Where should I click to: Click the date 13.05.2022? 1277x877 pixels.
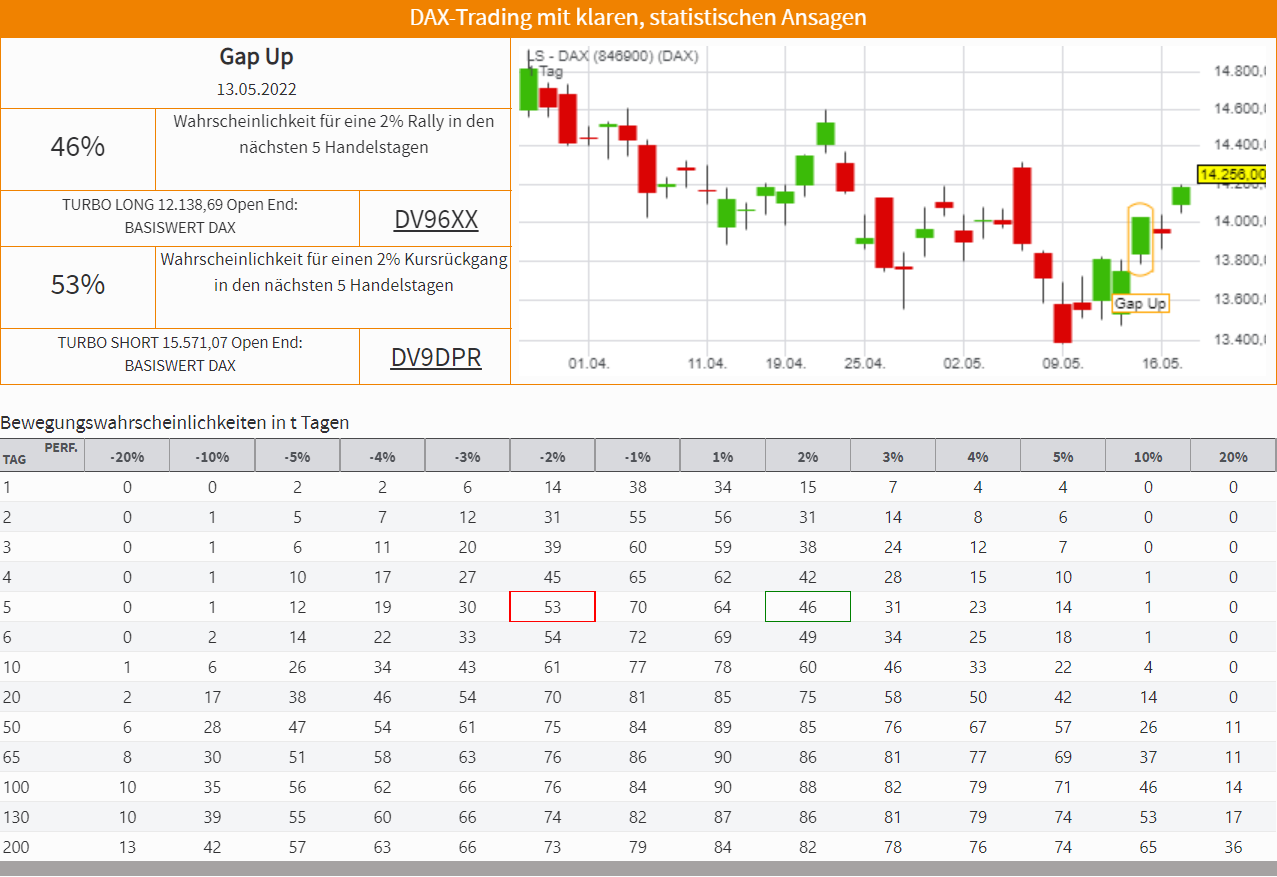coord(256,89)
